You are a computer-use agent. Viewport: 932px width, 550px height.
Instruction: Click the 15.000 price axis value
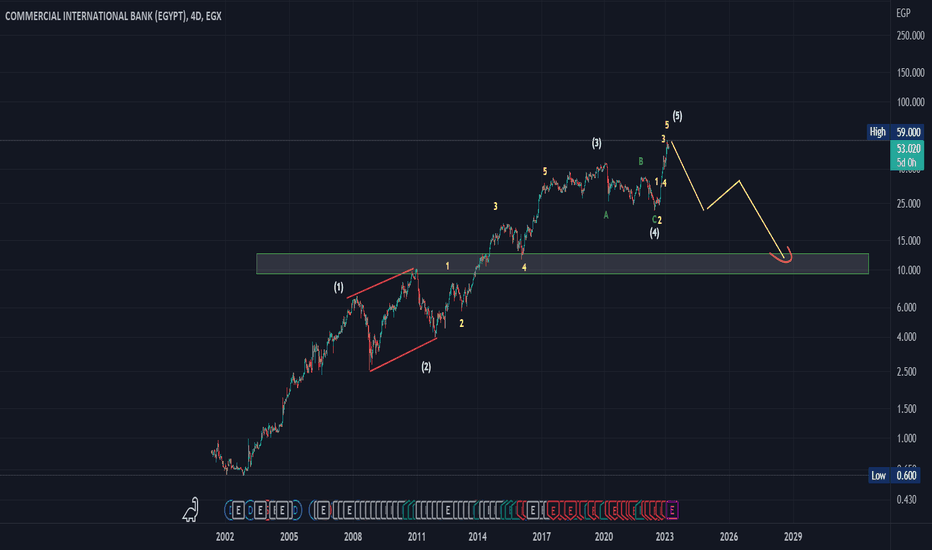[908, 241]
